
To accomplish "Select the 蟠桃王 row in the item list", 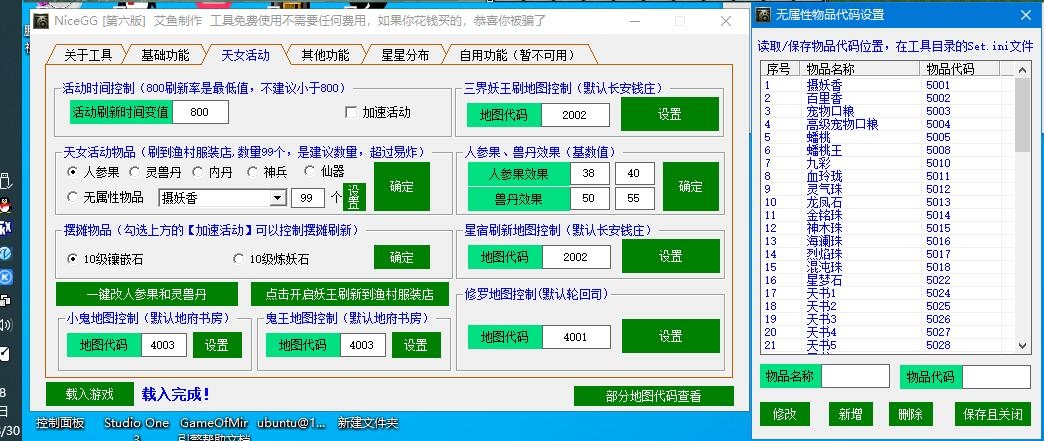I will point(825,150).
